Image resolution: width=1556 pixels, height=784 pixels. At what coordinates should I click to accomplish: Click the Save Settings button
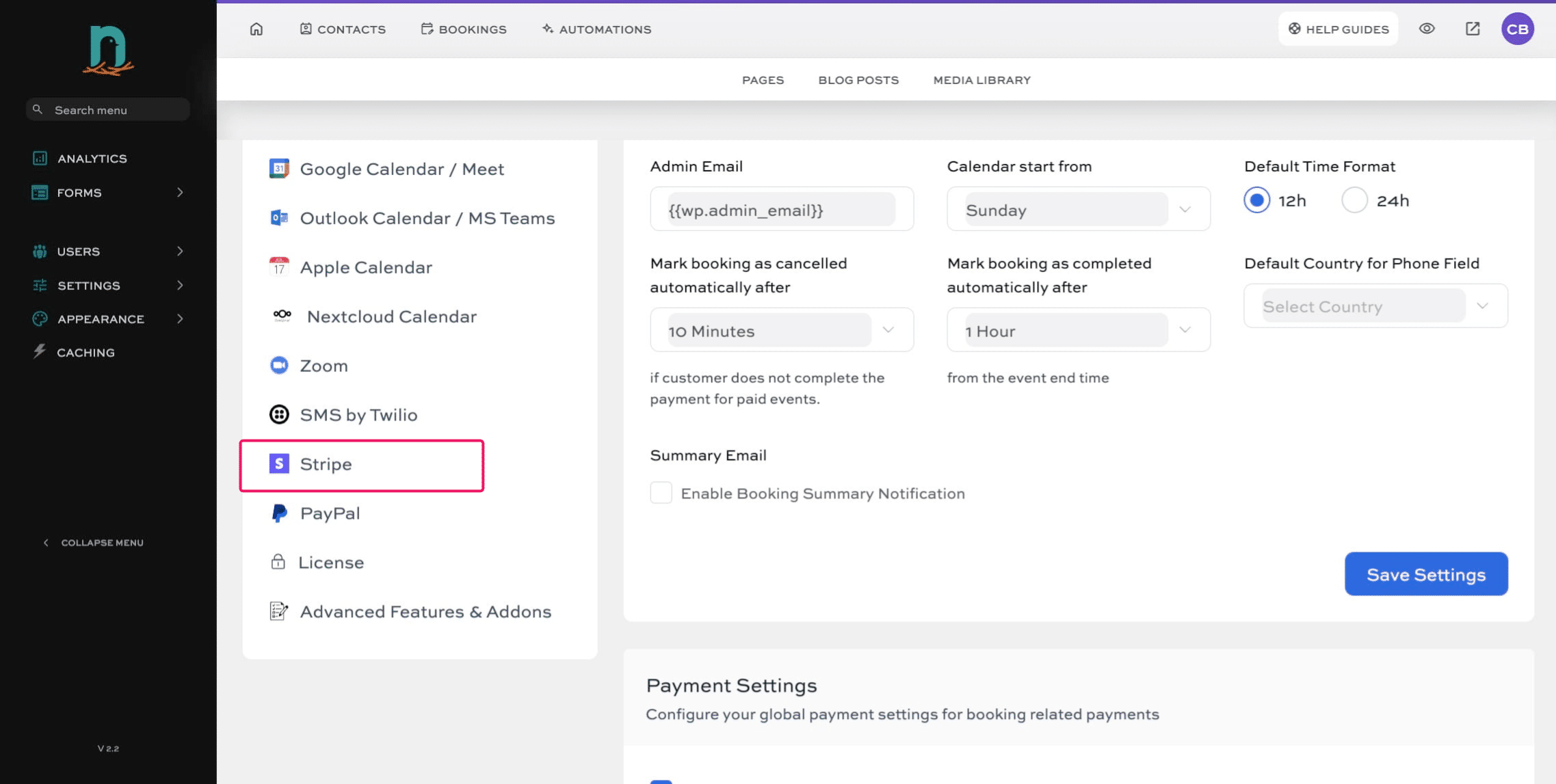click(1425, 574)
